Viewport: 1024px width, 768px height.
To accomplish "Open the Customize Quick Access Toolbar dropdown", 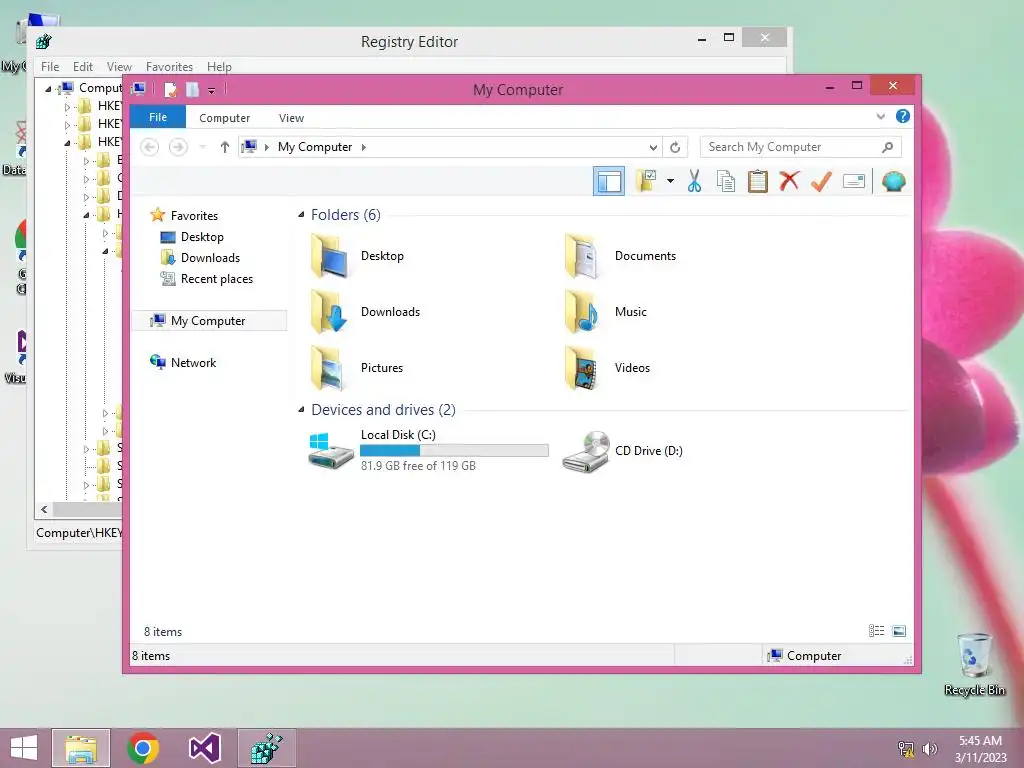I will pyautogui.click(x=212, y=91).
